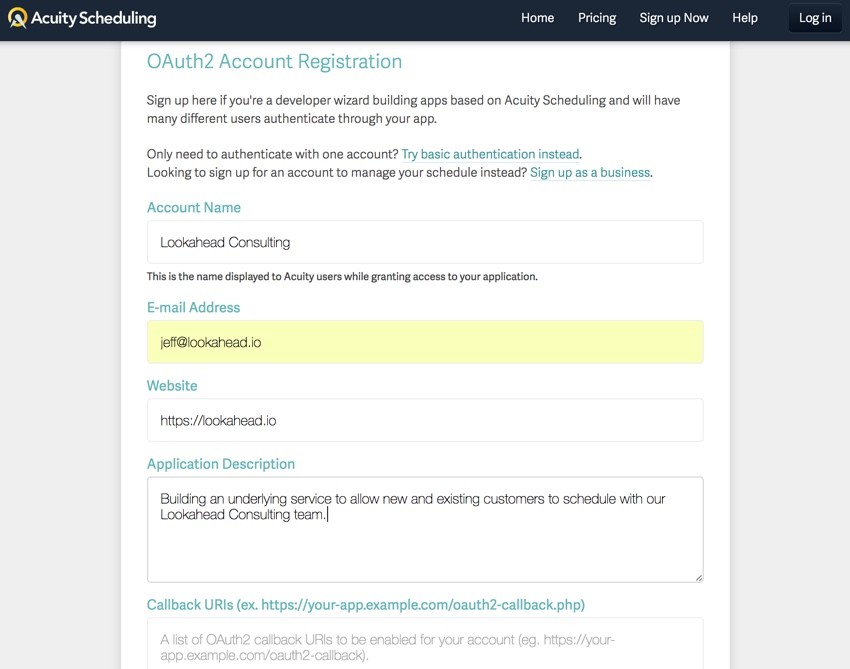Click the Log in button
Viewport: 850px width, 669px height.
pos(815,18)
